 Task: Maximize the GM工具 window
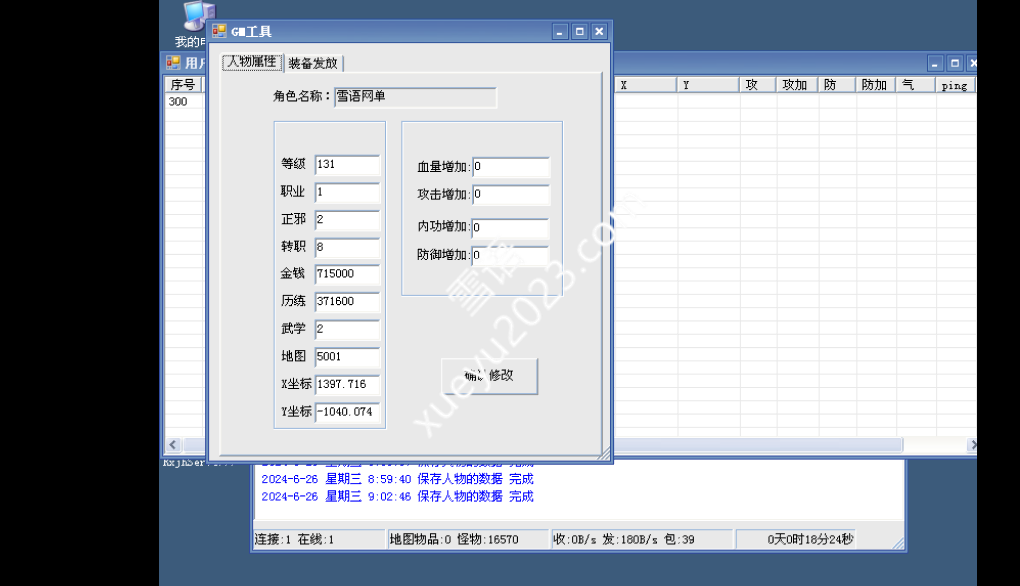[579, 32]
